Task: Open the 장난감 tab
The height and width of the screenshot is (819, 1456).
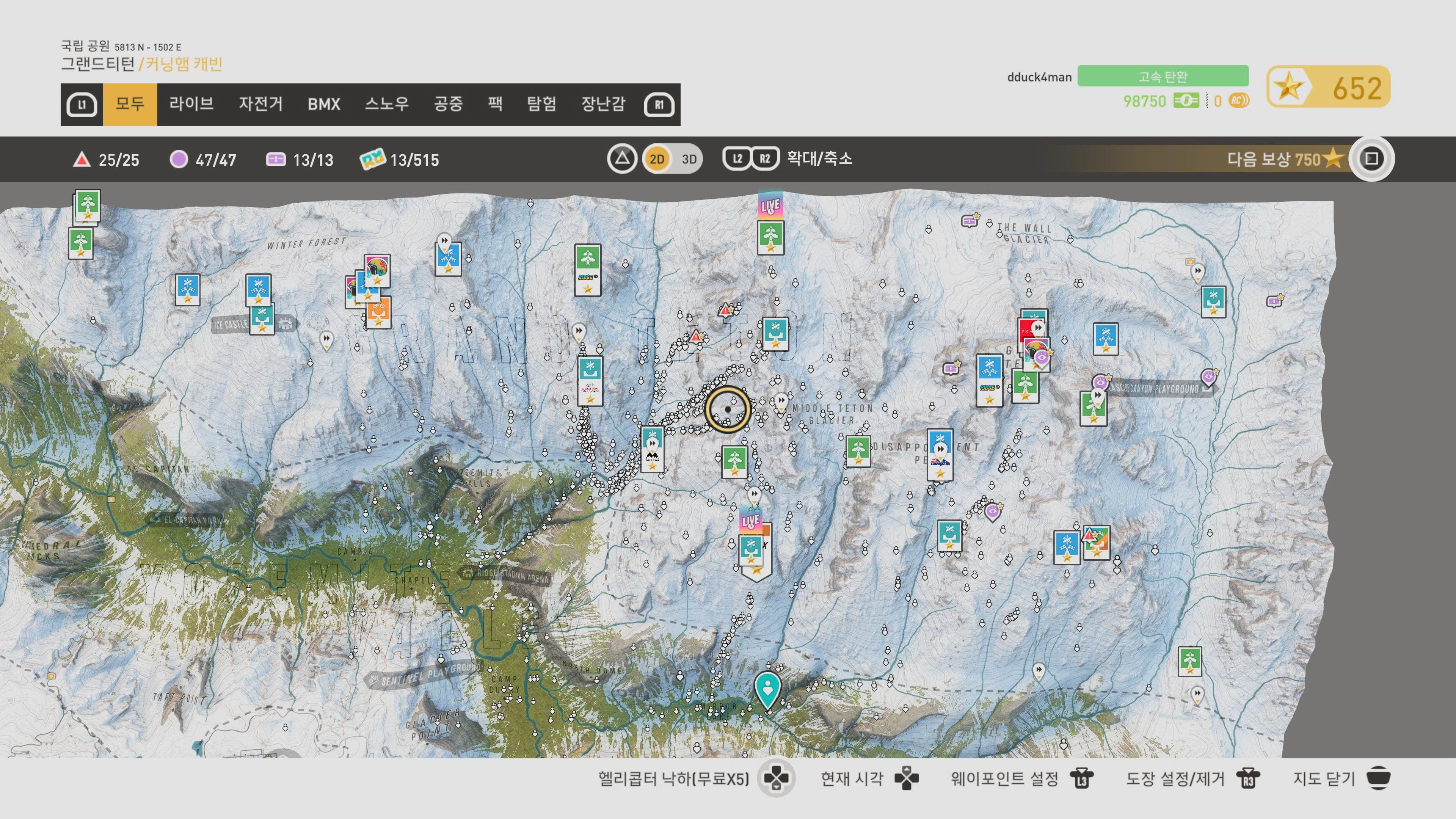Action: (603, 104)
